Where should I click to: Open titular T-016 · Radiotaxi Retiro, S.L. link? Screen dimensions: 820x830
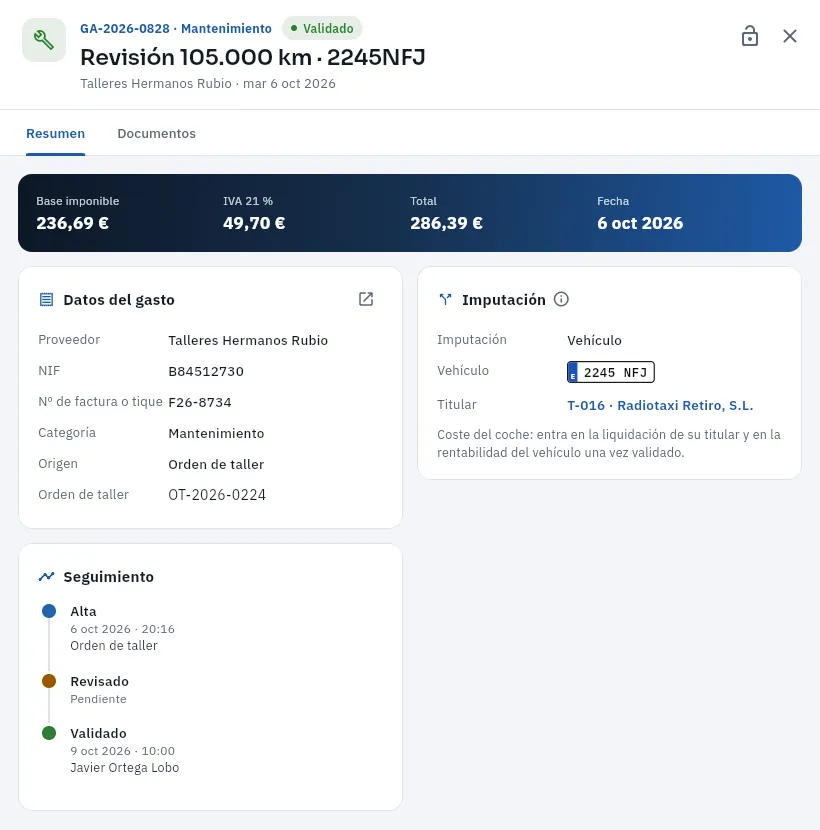point(660,405)
